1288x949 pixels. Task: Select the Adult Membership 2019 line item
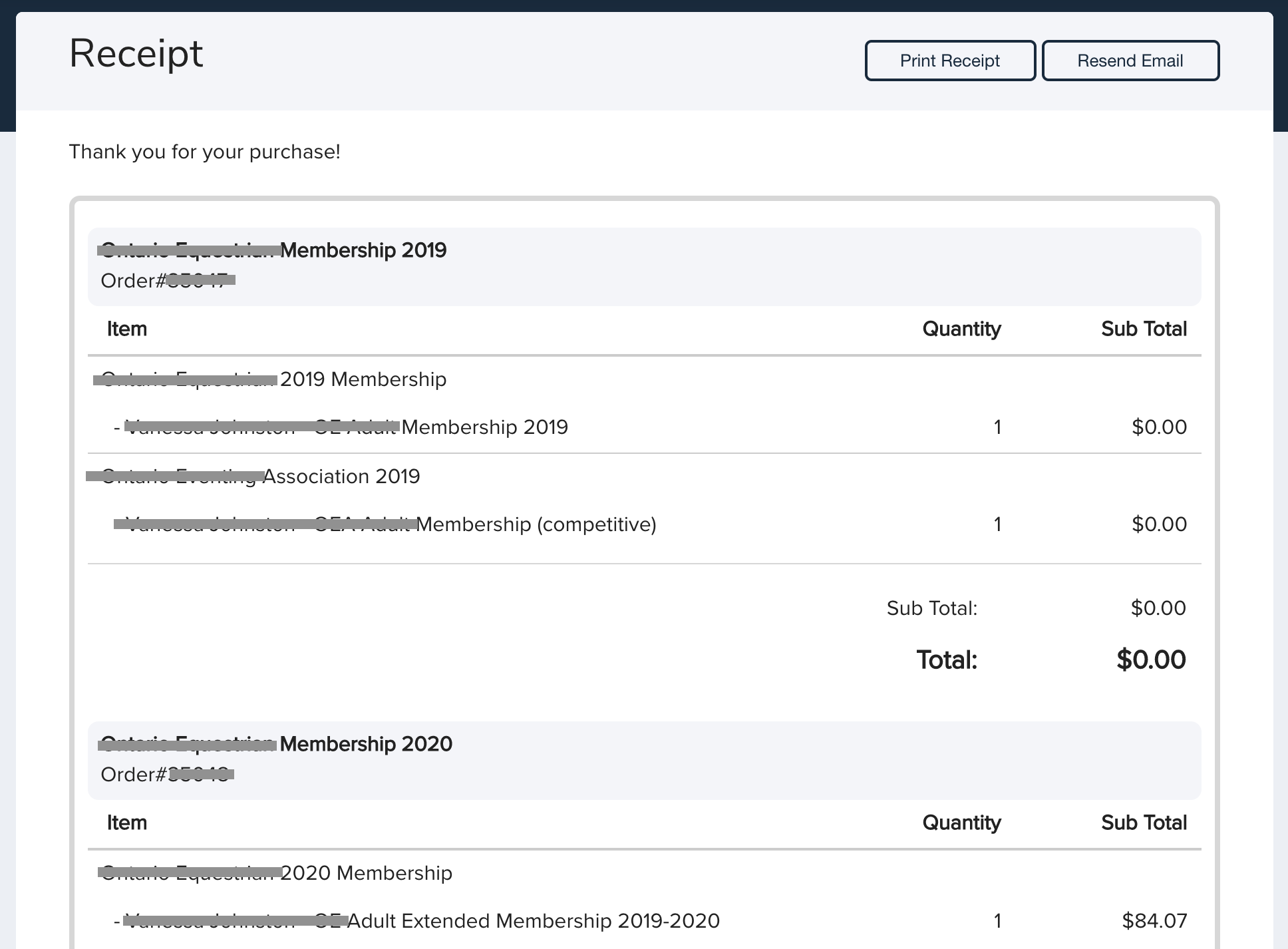[x=346, y=427]
